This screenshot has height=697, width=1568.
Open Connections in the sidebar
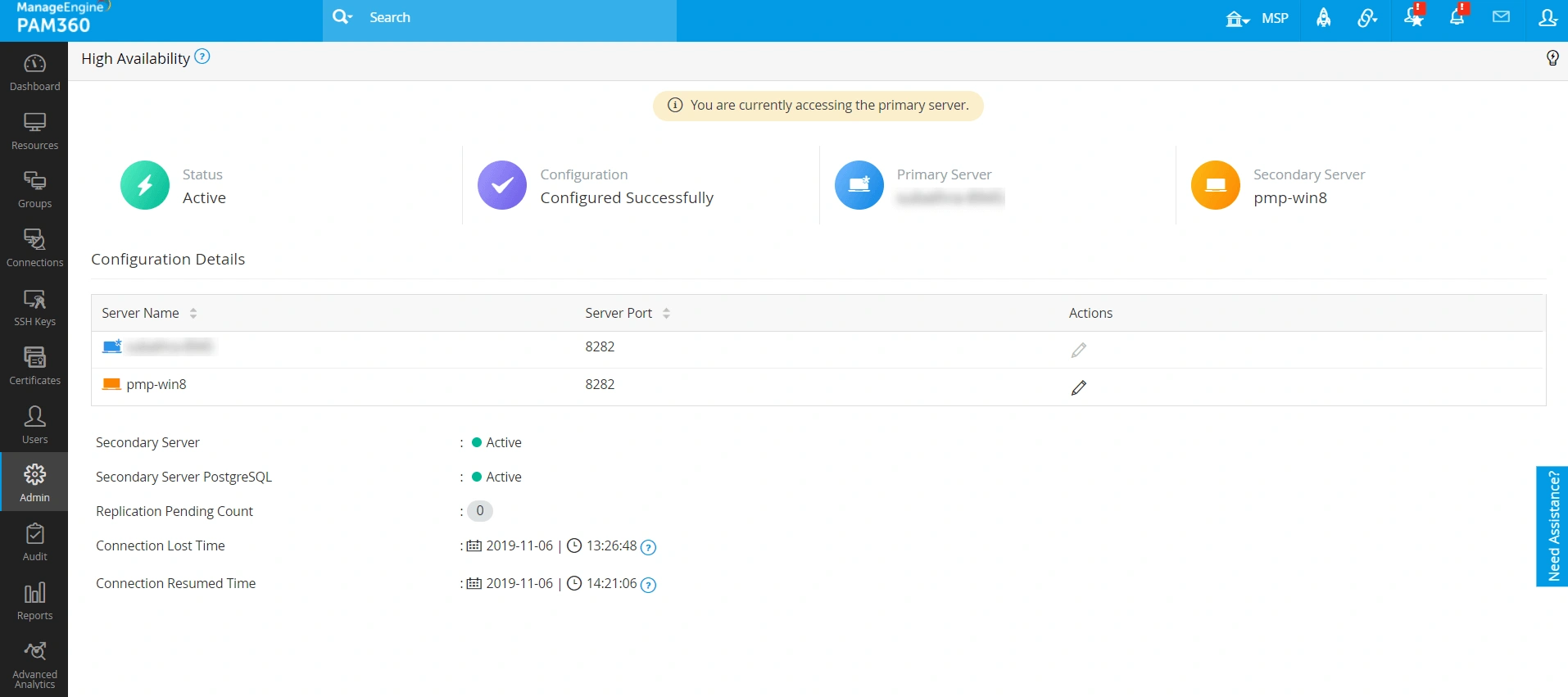point(34,249)
